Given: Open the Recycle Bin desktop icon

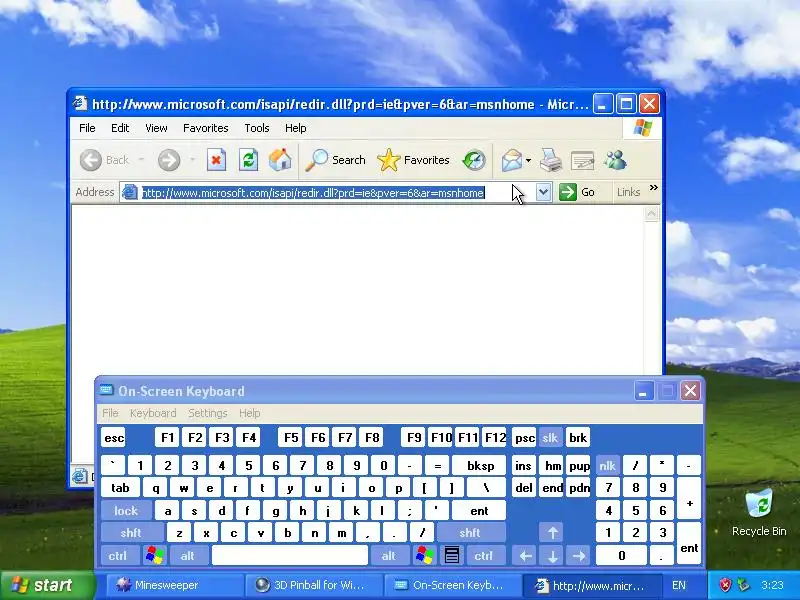Looking at the screenshot, I should 759,512.
